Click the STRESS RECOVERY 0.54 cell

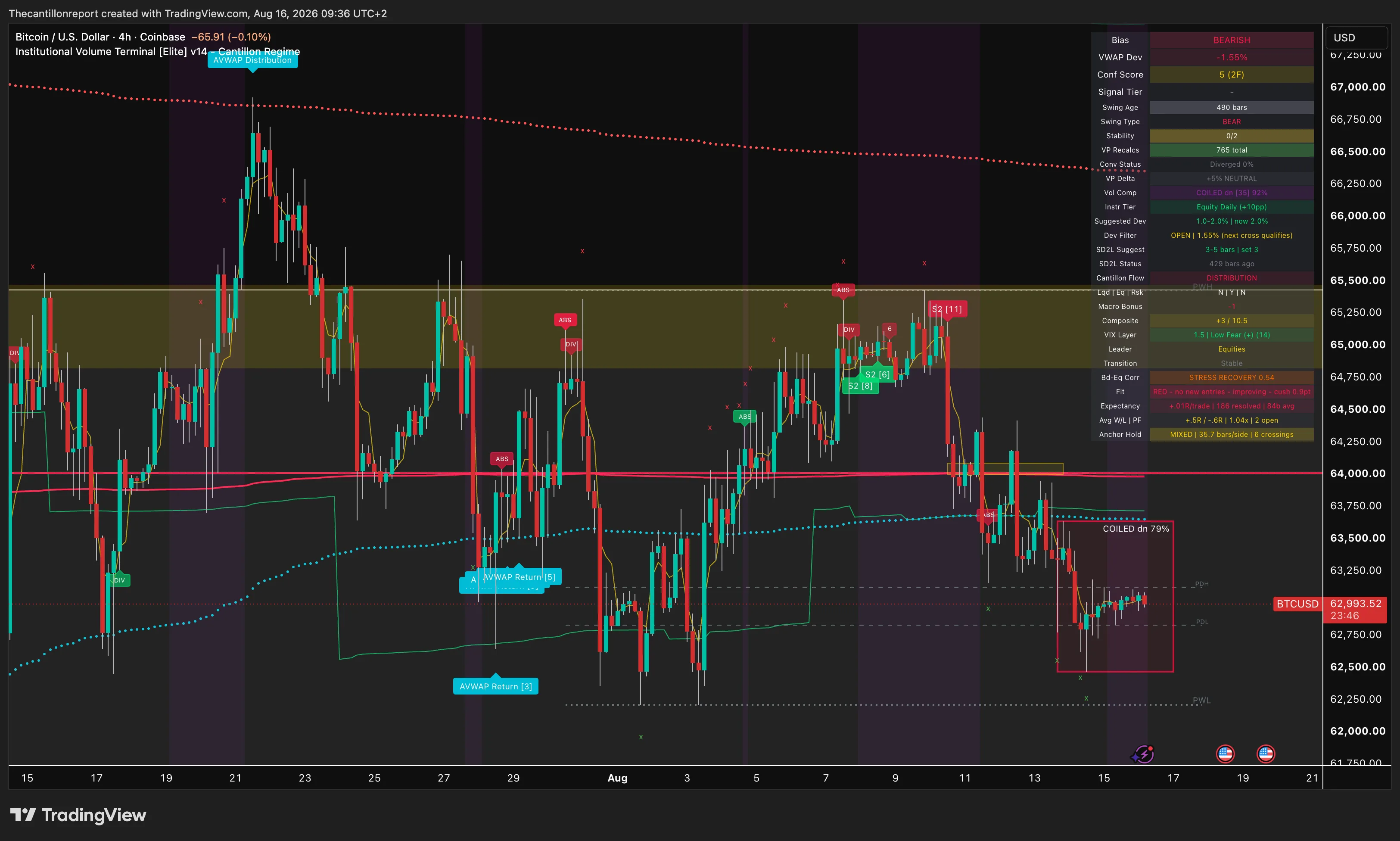[1231, 377]
